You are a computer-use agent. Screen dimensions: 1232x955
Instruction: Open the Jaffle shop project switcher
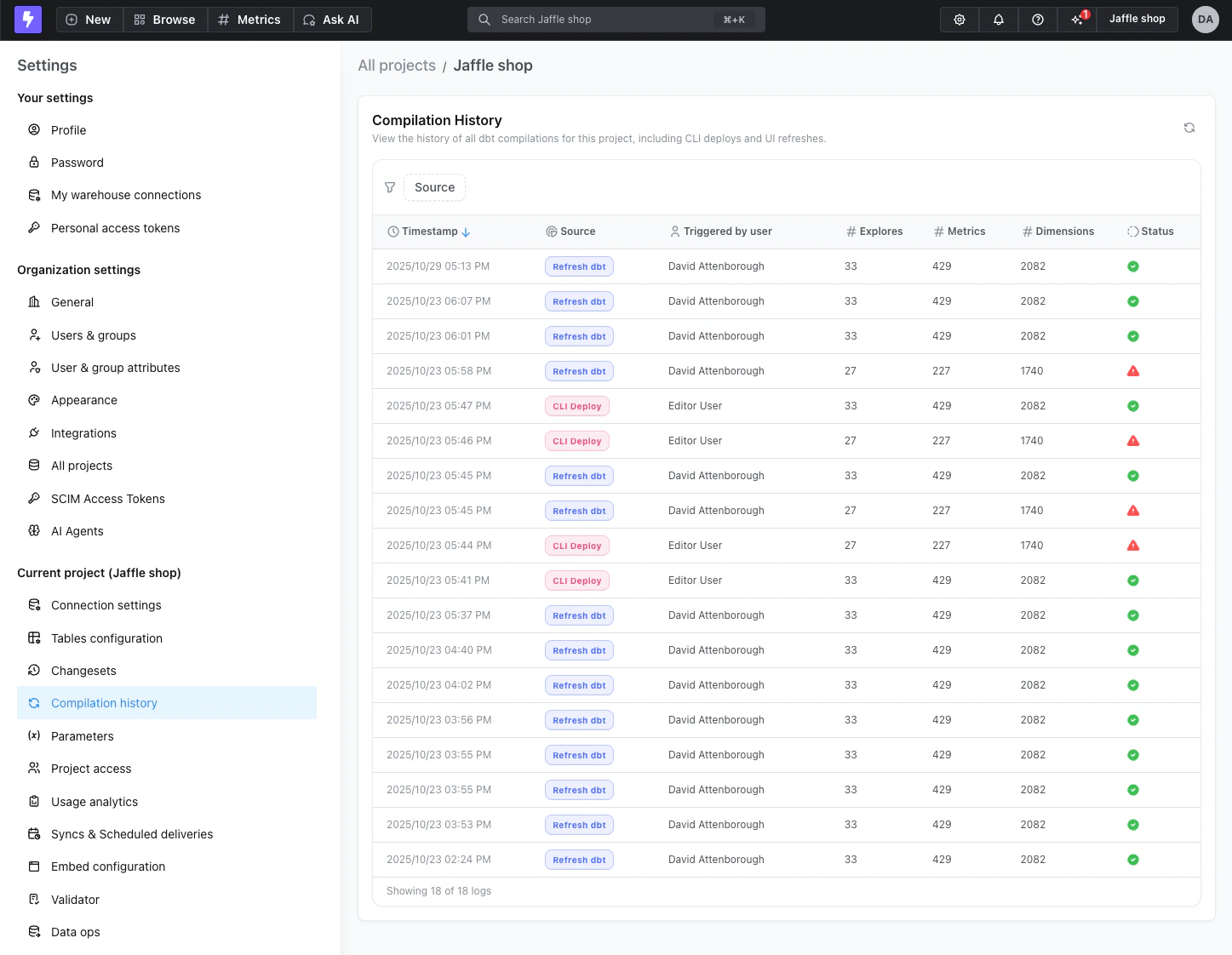[x=1137, y=19]
